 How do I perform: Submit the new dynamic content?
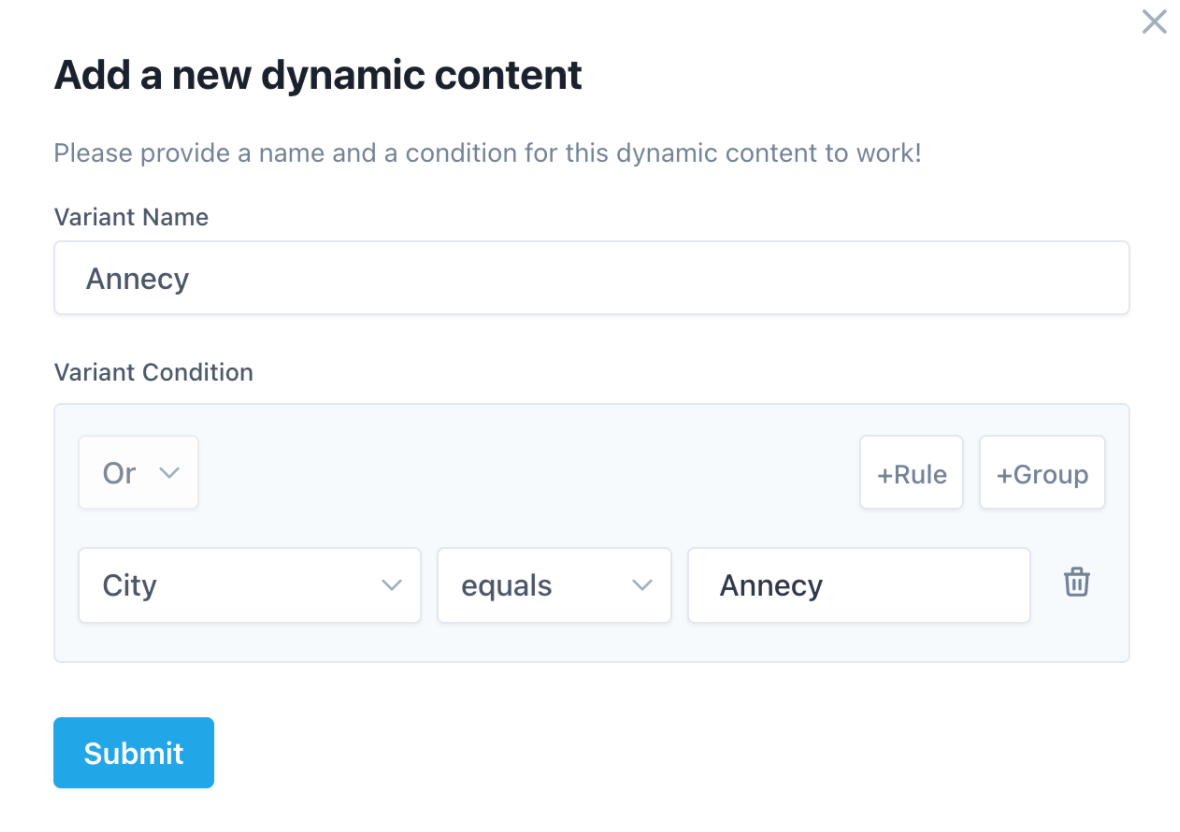click(133, 752)
